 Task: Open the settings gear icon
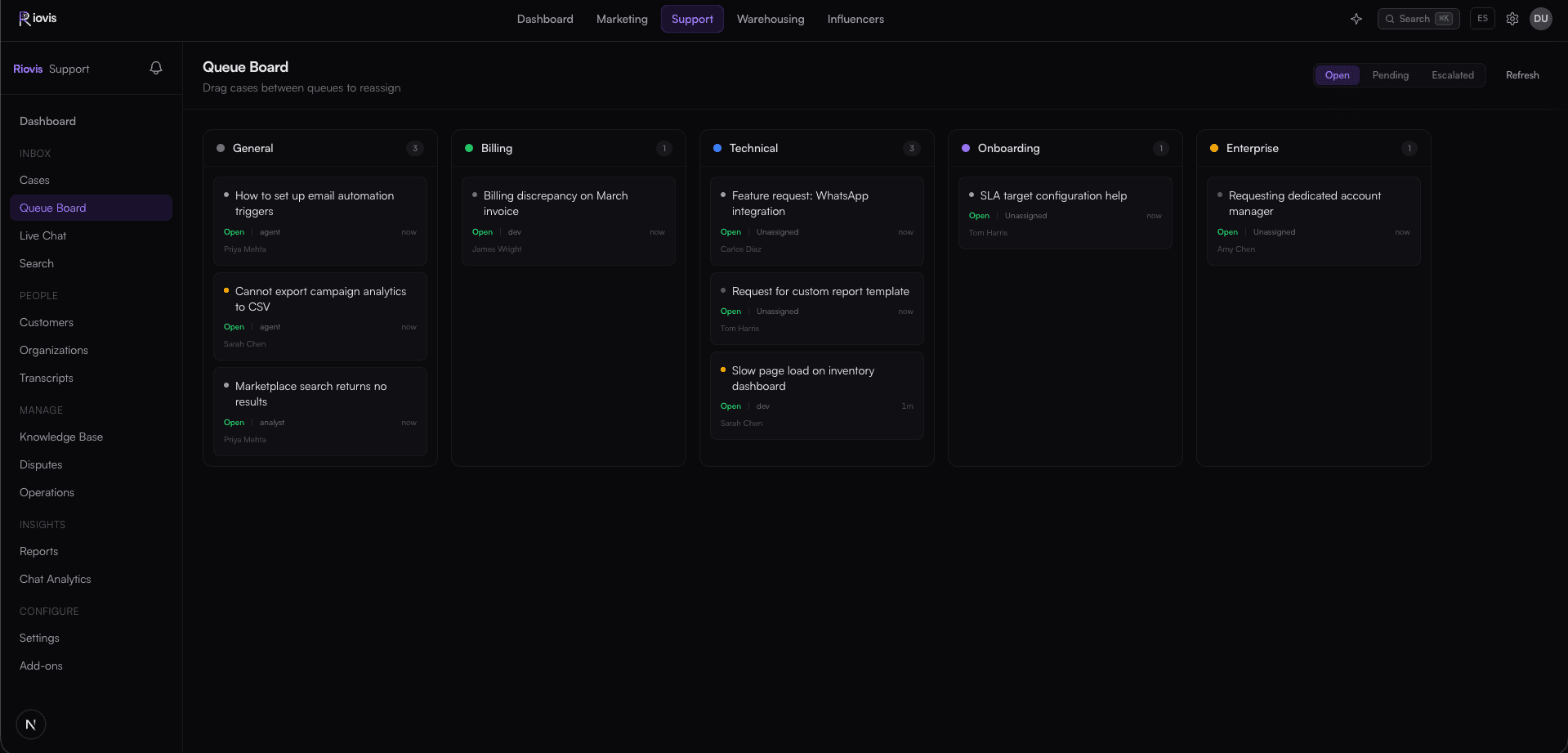pos(1512,19)
